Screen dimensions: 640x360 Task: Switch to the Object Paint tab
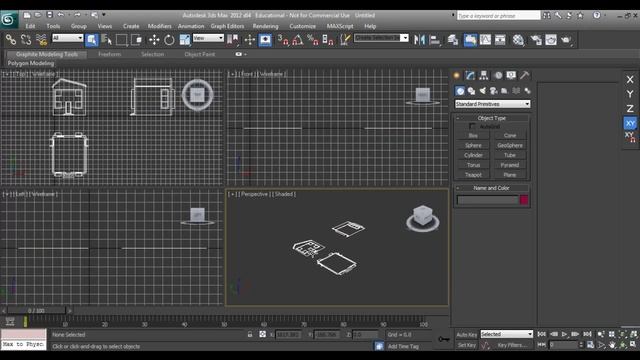[200, 54]
